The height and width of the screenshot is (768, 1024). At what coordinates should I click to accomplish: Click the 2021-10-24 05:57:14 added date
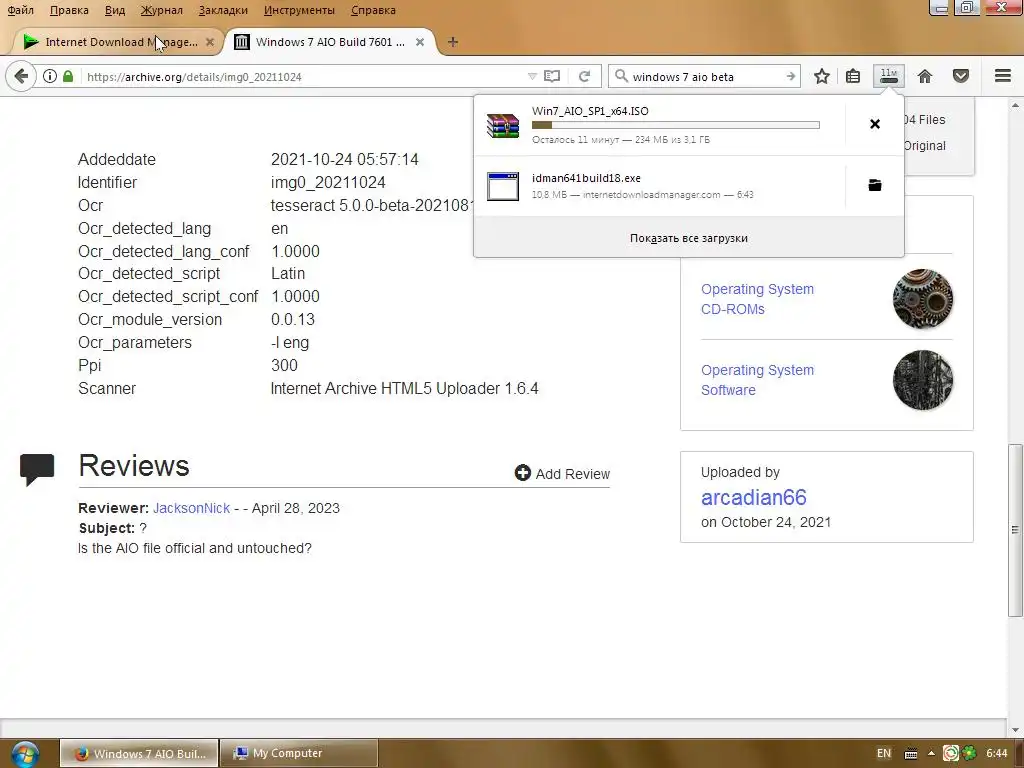[x=344, y=159]
